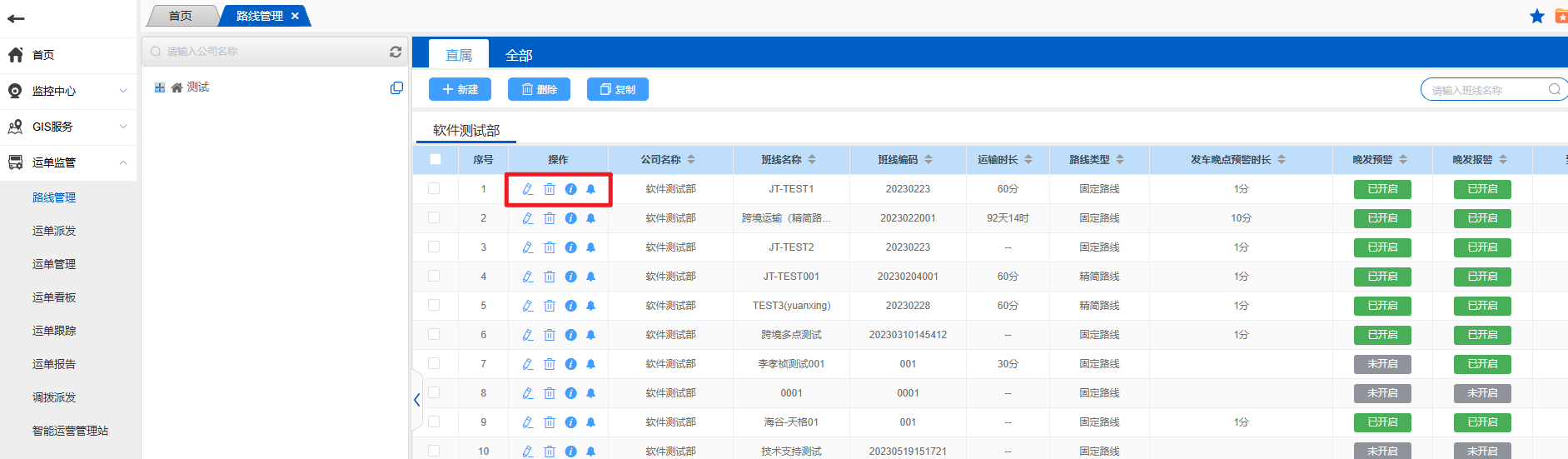This screenshot has height=459, width=1568.
Task: Click the bell icon for 海谷-天格01
Action: [x=590, y=422]
